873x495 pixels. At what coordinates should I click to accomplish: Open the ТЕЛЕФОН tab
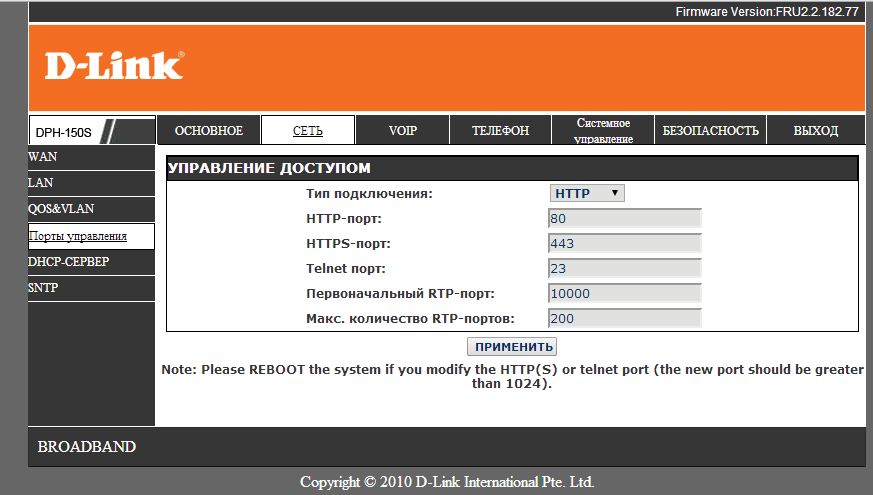pyautogui.click(x=501, y=130)
